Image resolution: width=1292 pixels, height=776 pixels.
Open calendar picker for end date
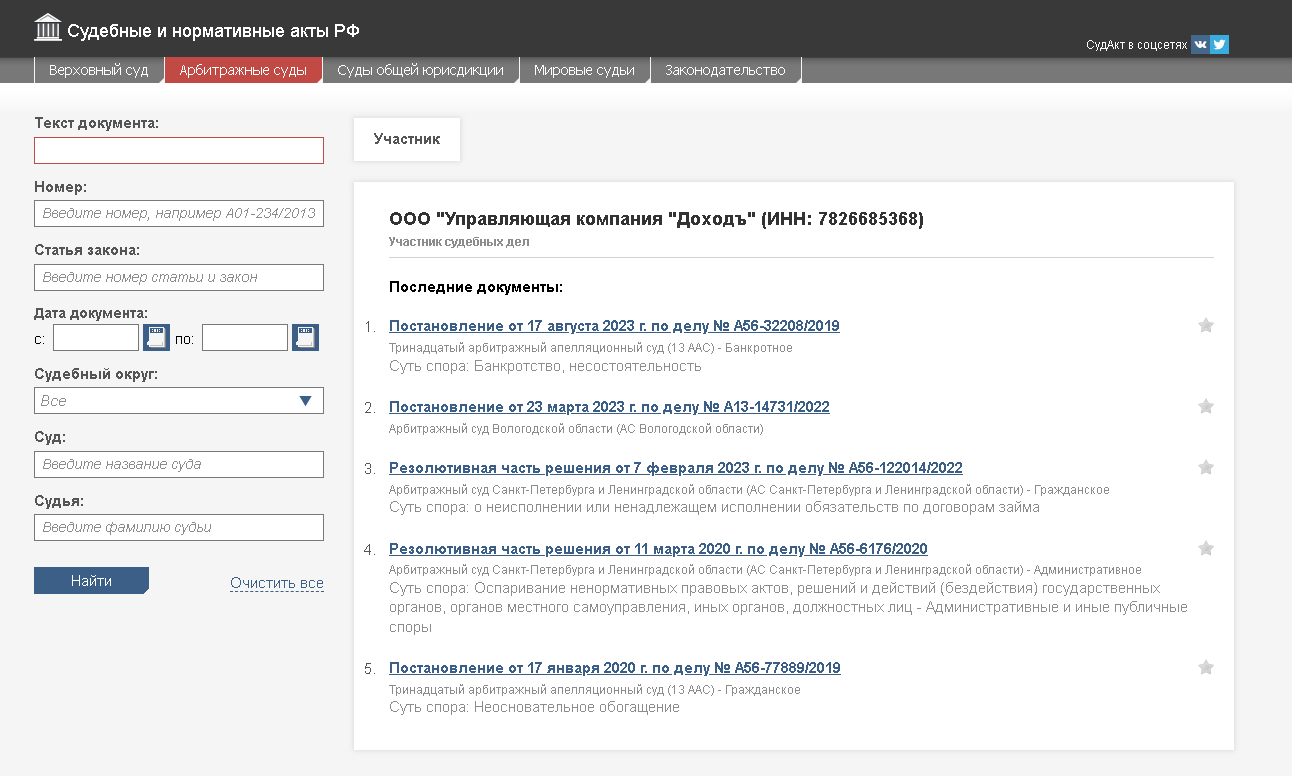(x=305, y=338)
